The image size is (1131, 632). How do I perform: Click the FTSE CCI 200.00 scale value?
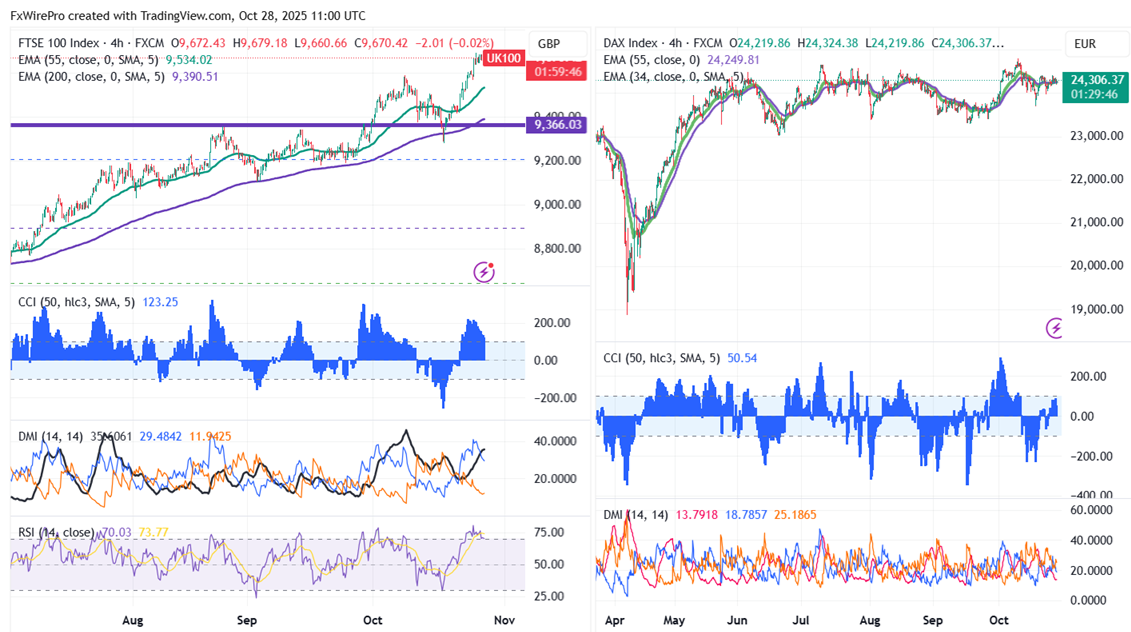552,322
